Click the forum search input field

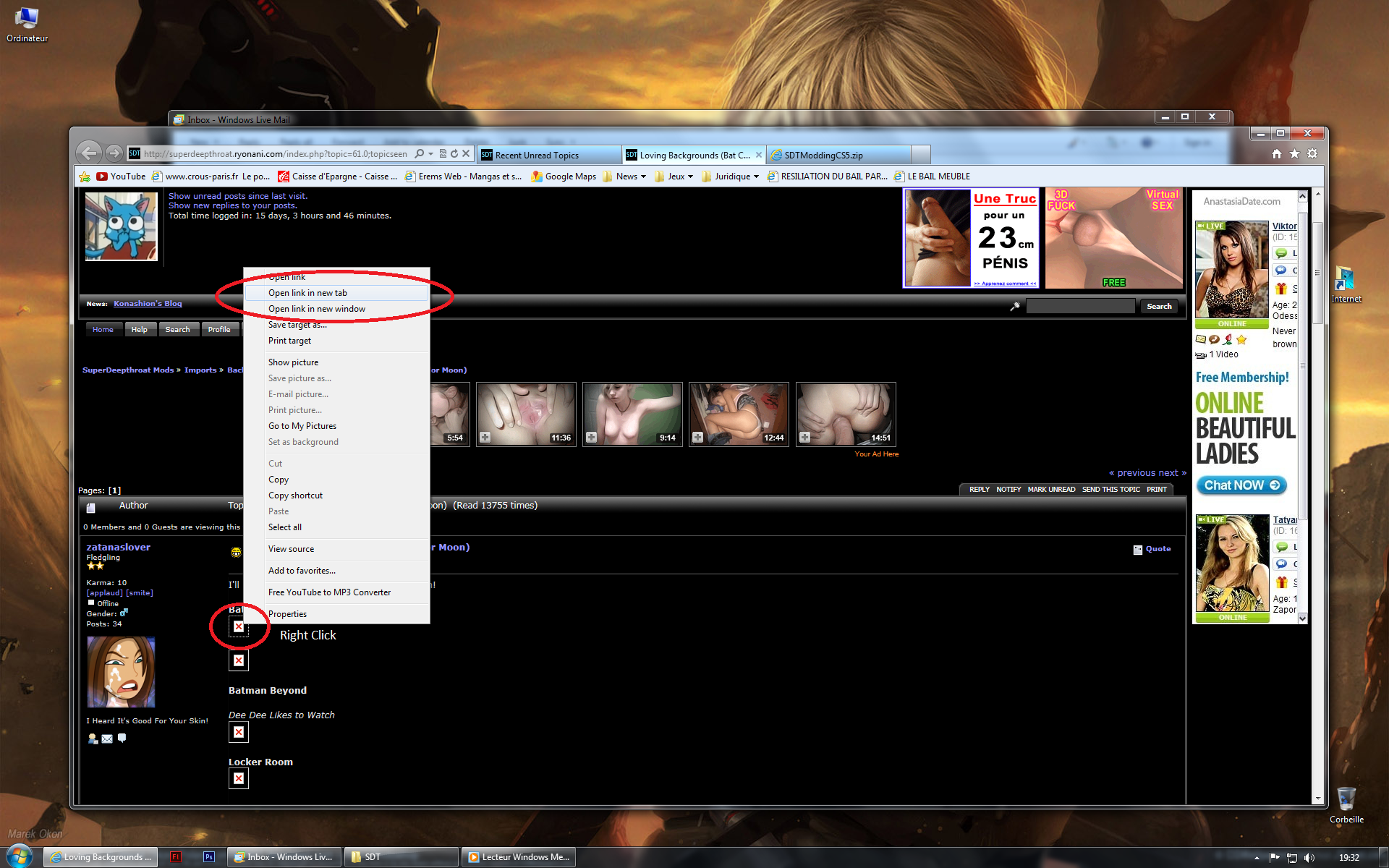point(1079,307)
